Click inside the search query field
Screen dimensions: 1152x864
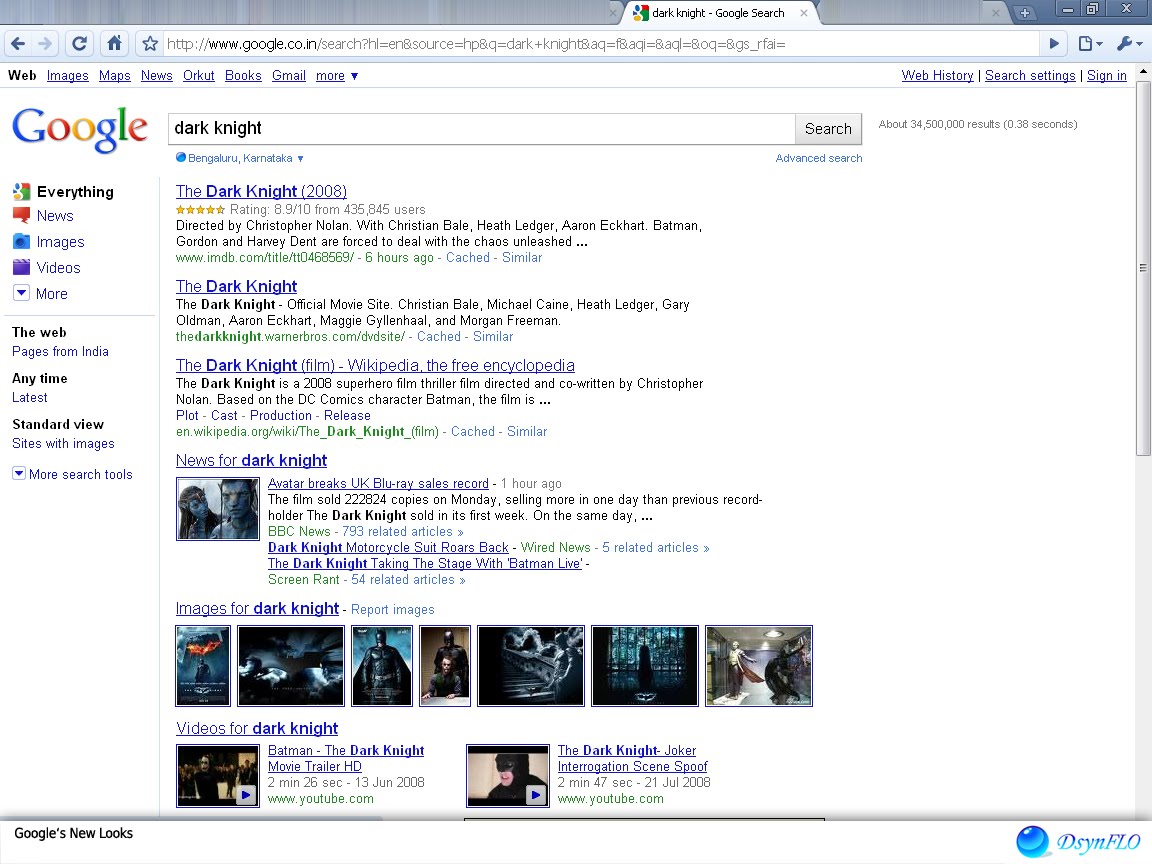pos(480,129)
